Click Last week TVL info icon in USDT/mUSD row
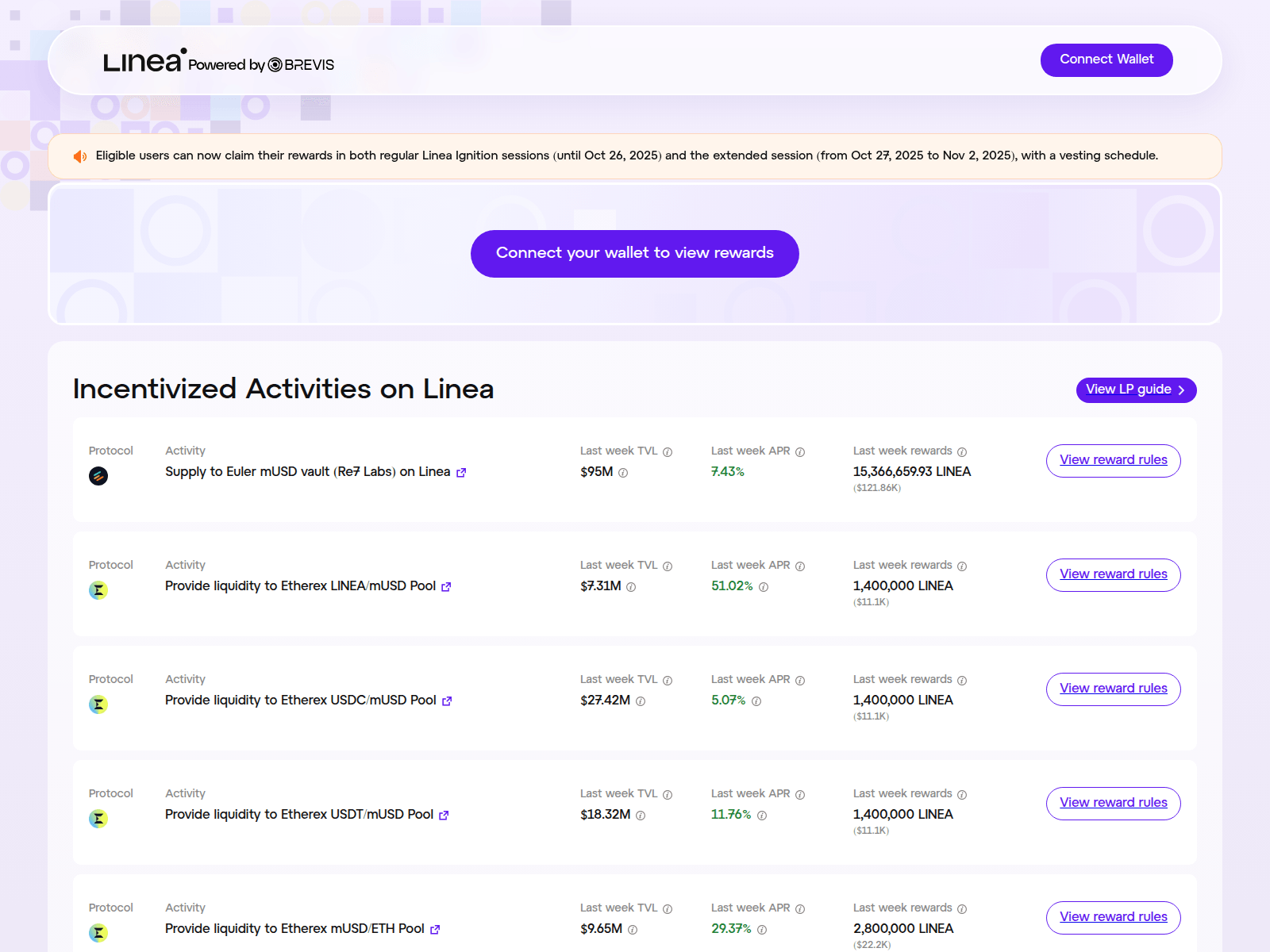 tap(668, 795)
